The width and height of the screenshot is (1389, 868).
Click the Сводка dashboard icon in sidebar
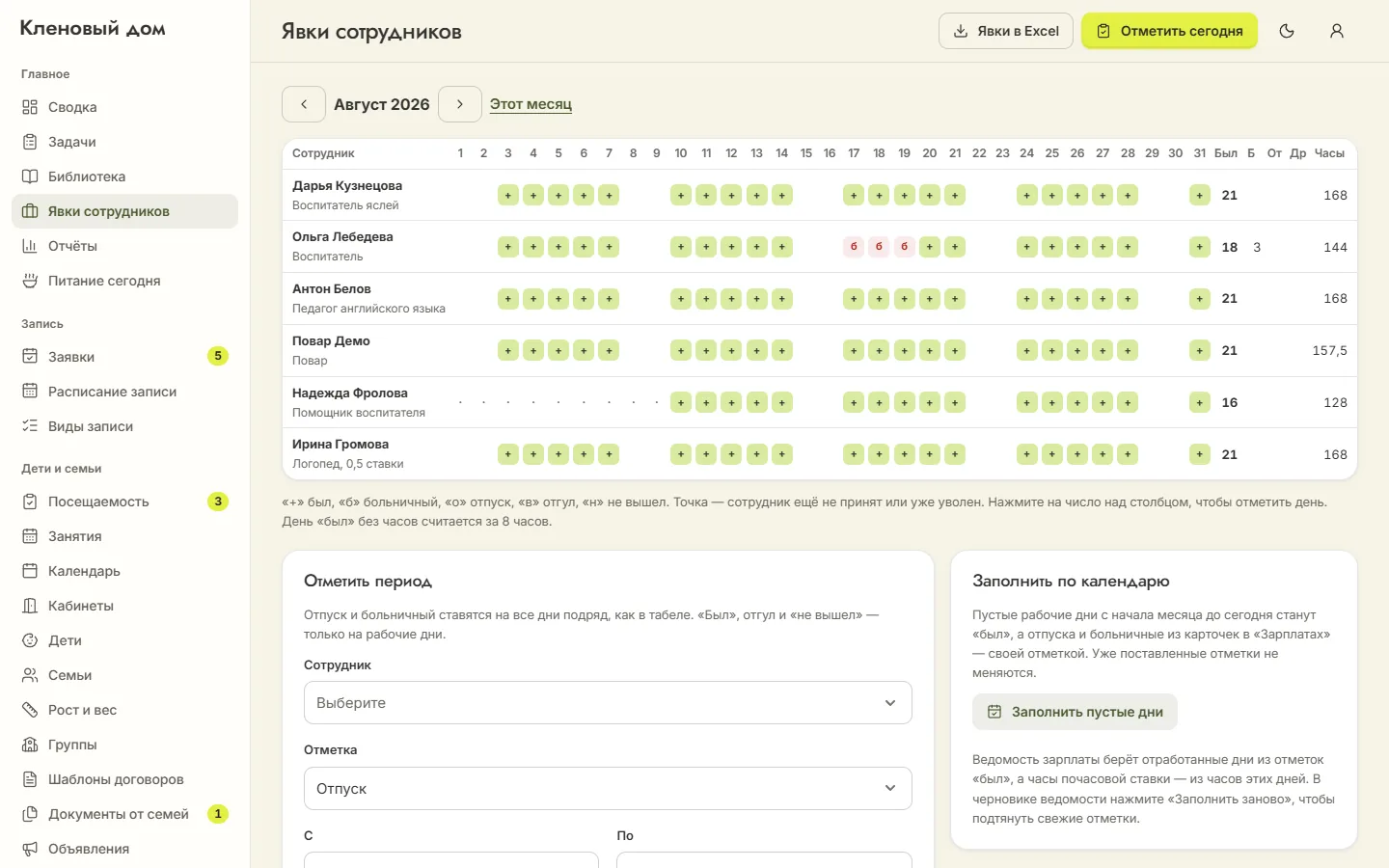[30, 107]
